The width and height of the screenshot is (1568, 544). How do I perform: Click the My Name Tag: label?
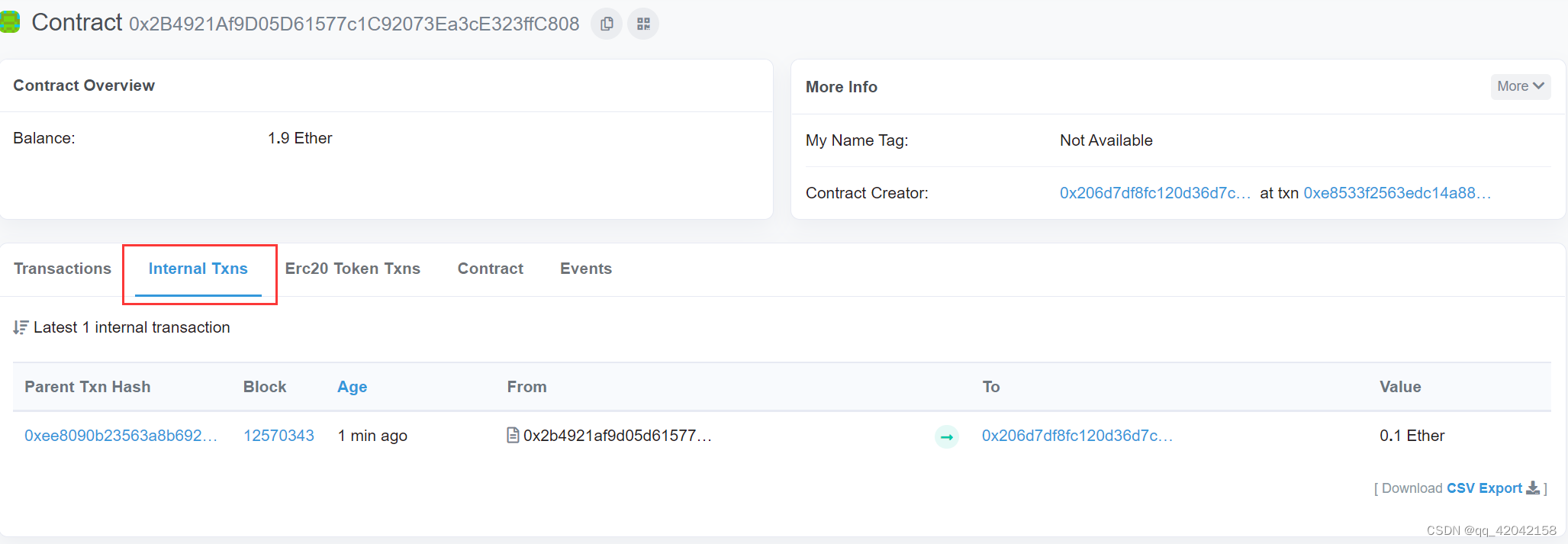857,140
